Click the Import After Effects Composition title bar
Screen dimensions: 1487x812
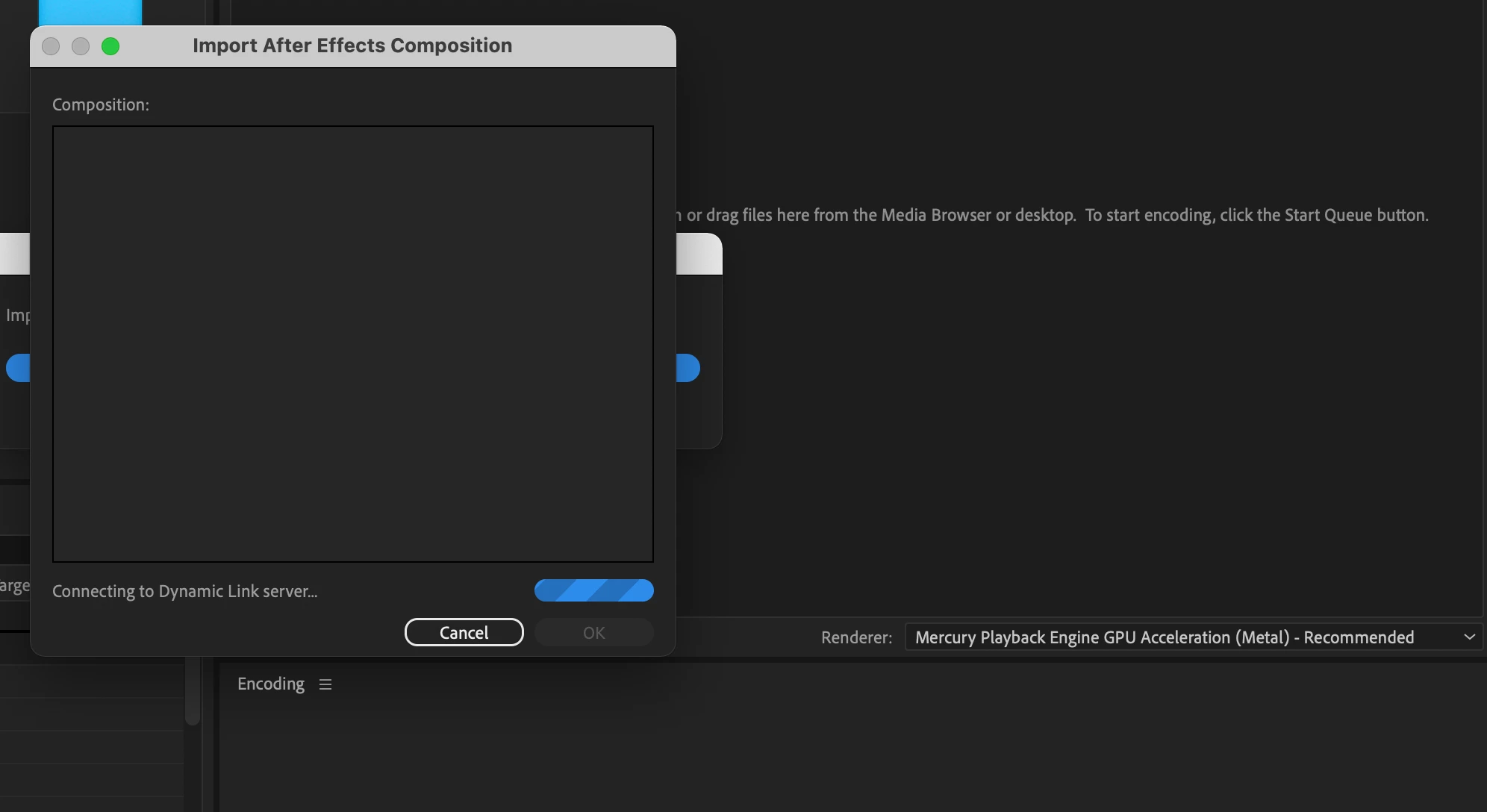(352, 46)
